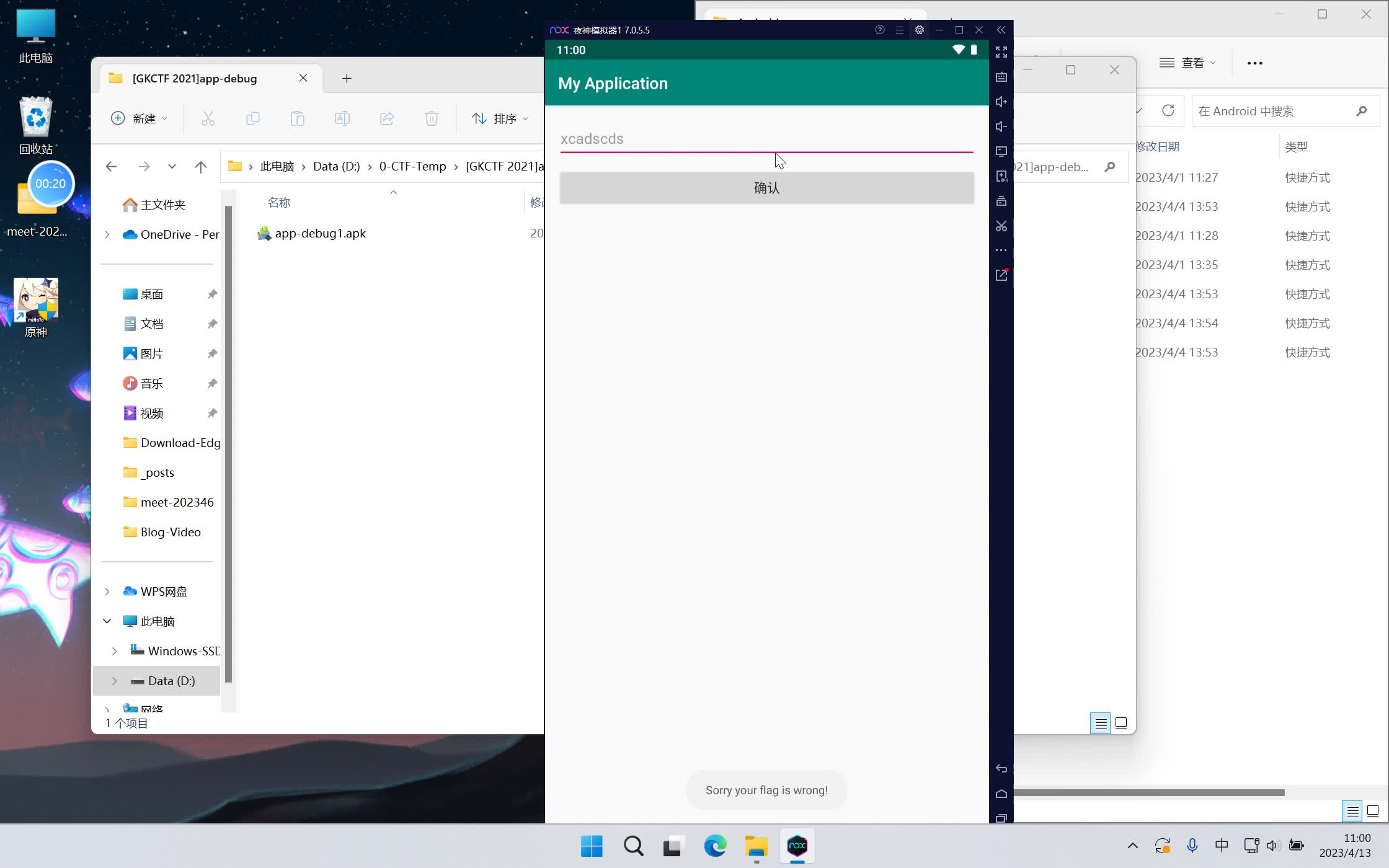Open Nox screen display icon
The image size is (1389, 868).
[1001, 151]
